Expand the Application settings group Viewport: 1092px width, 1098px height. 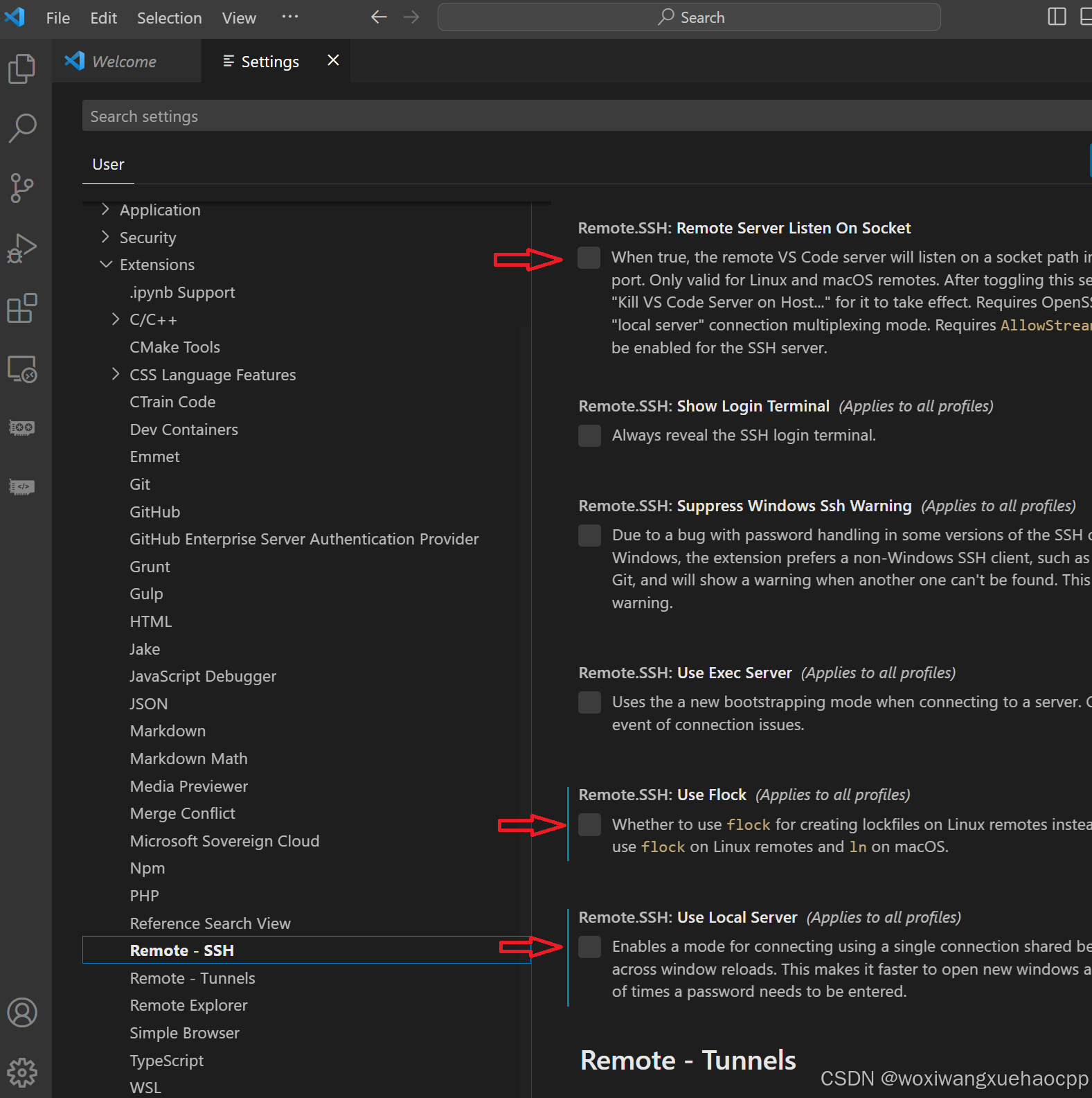(105, 209)
